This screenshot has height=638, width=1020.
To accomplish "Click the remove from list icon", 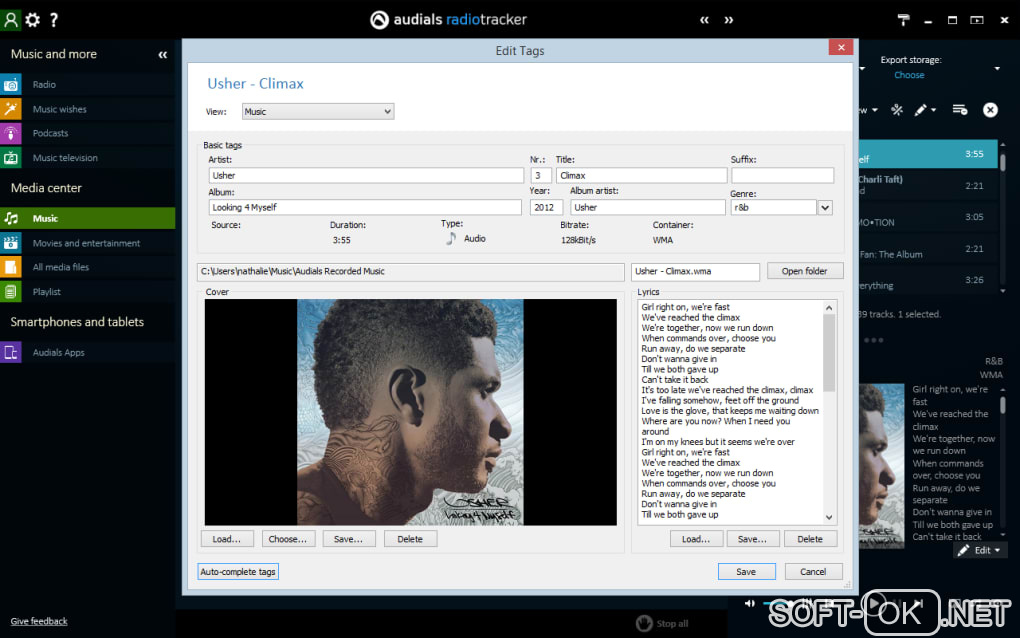I will 960,110.
